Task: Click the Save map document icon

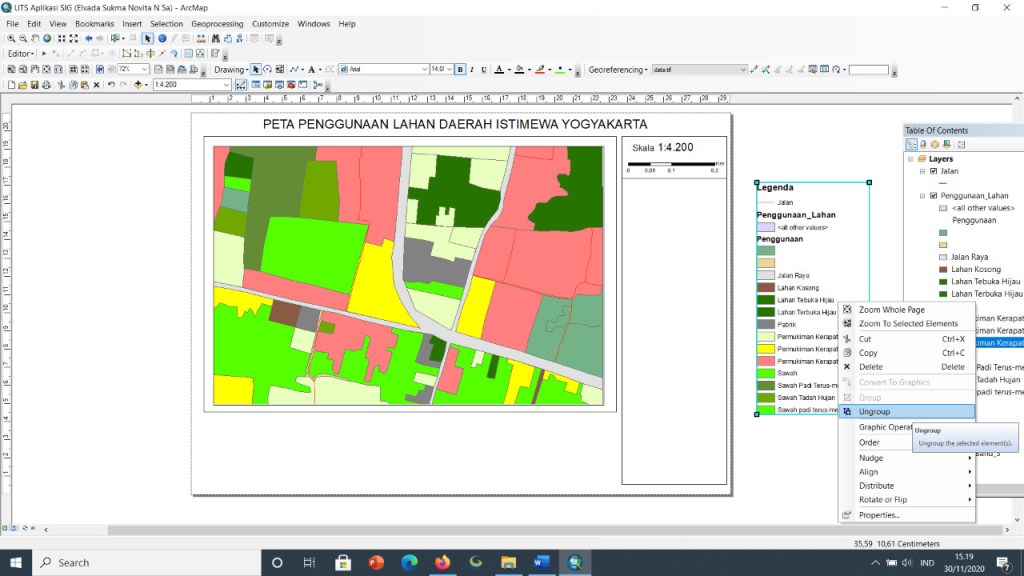Action: tap(35, 85)
